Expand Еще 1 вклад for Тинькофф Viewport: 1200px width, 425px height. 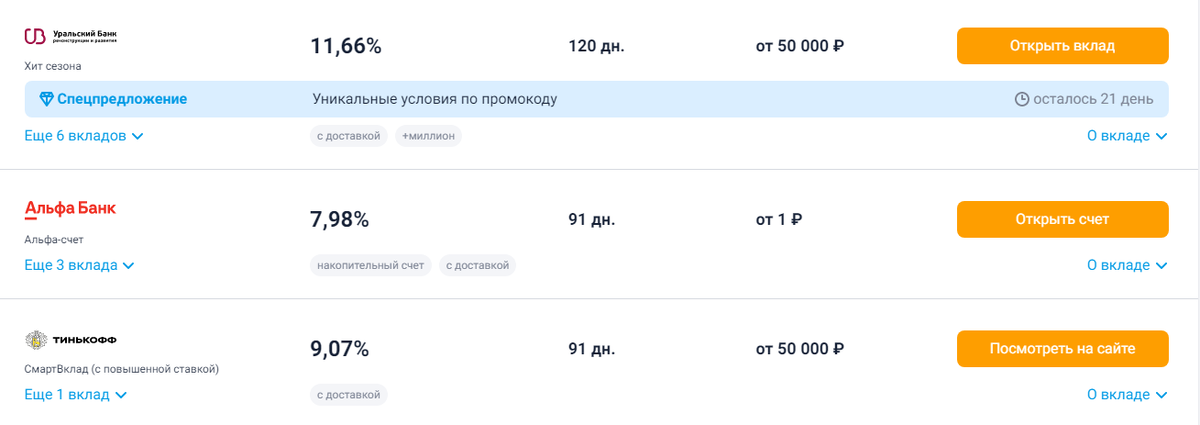[76, 395]
